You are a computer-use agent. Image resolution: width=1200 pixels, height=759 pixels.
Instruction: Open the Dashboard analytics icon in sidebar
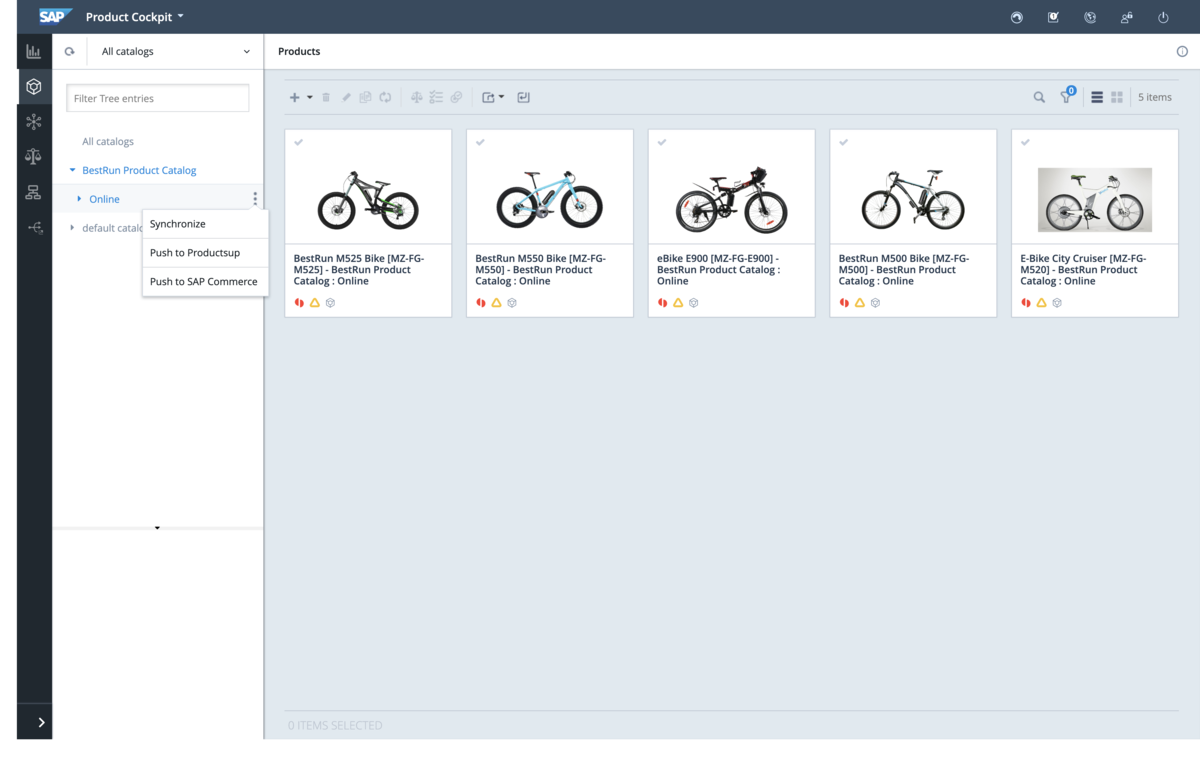pyautogui.click(x=33, y=50)
